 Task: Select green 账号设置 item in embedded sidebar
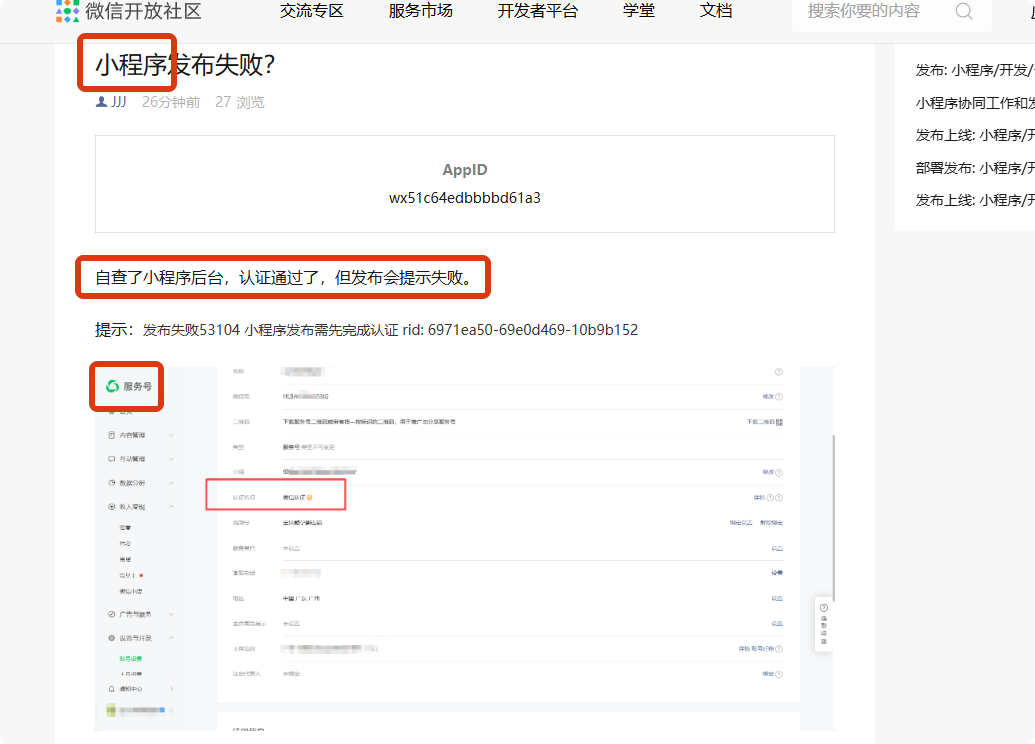pyautogui.click(x=131, y=658)
